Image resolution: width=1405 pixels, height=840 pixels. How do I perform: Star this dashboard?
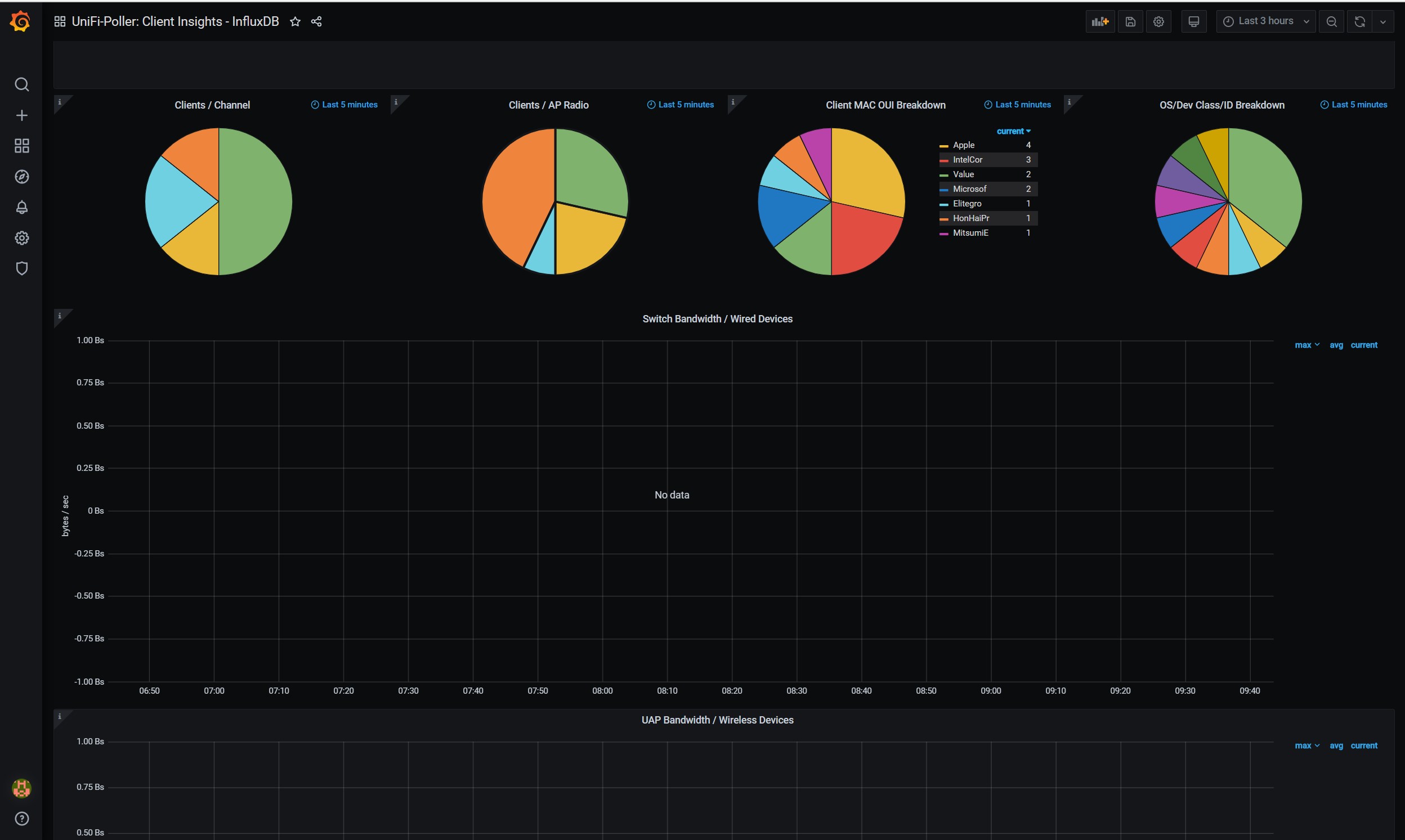[x=294, y=21]
